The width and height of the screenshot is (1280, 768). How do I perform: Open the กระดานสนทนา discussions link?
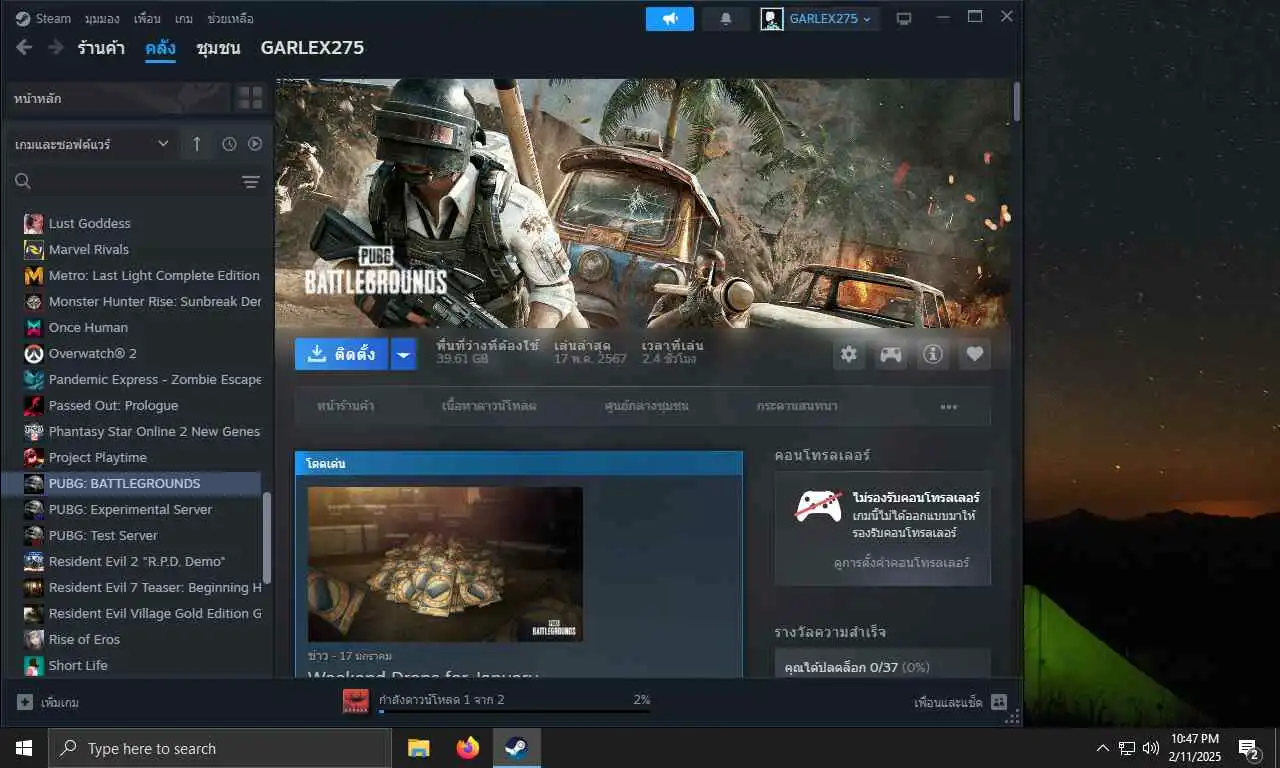(797, 406)
